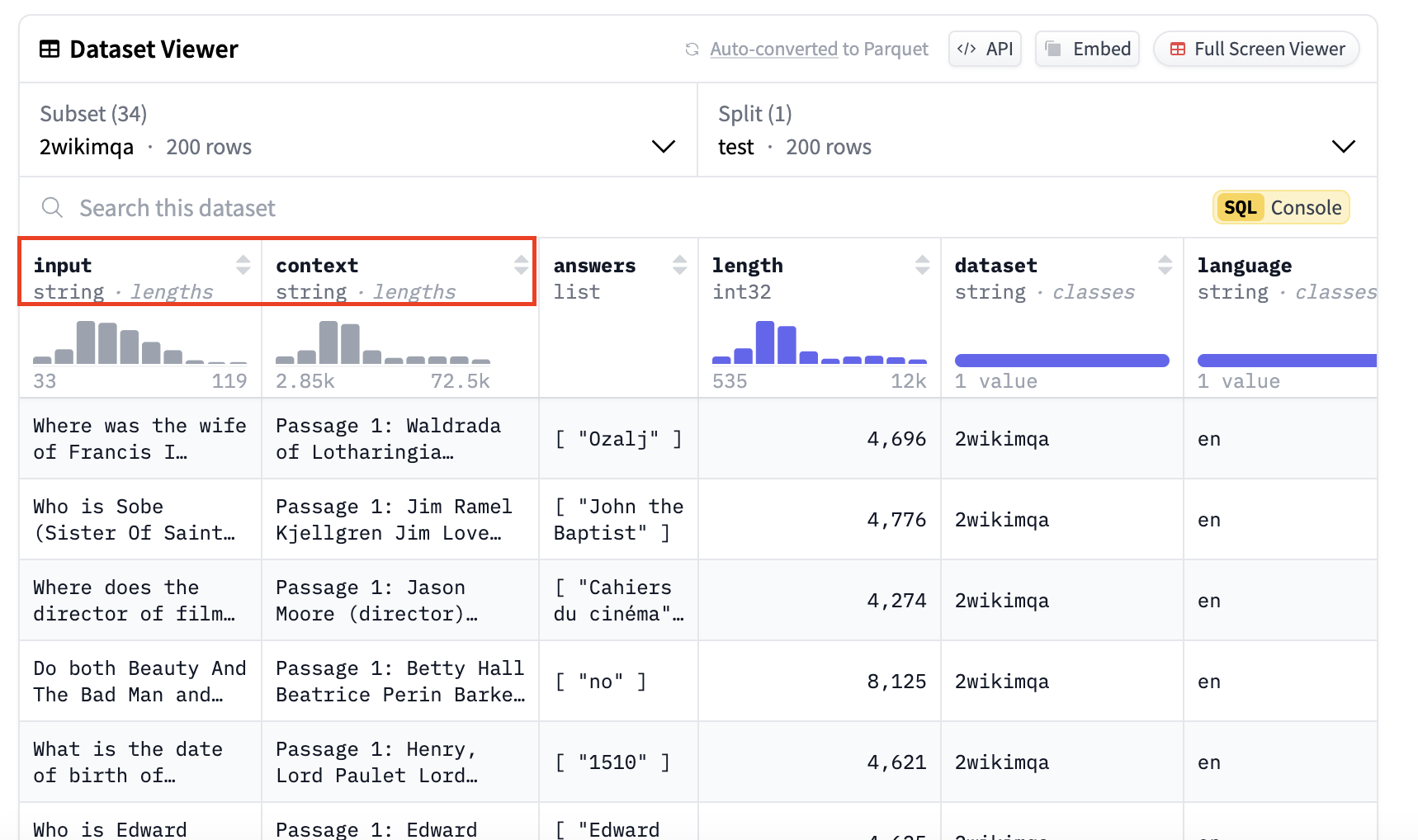Open the Full Screen Viewer
The width and height of the screenshot is (1418, 840).
[x=1256, y=49]
